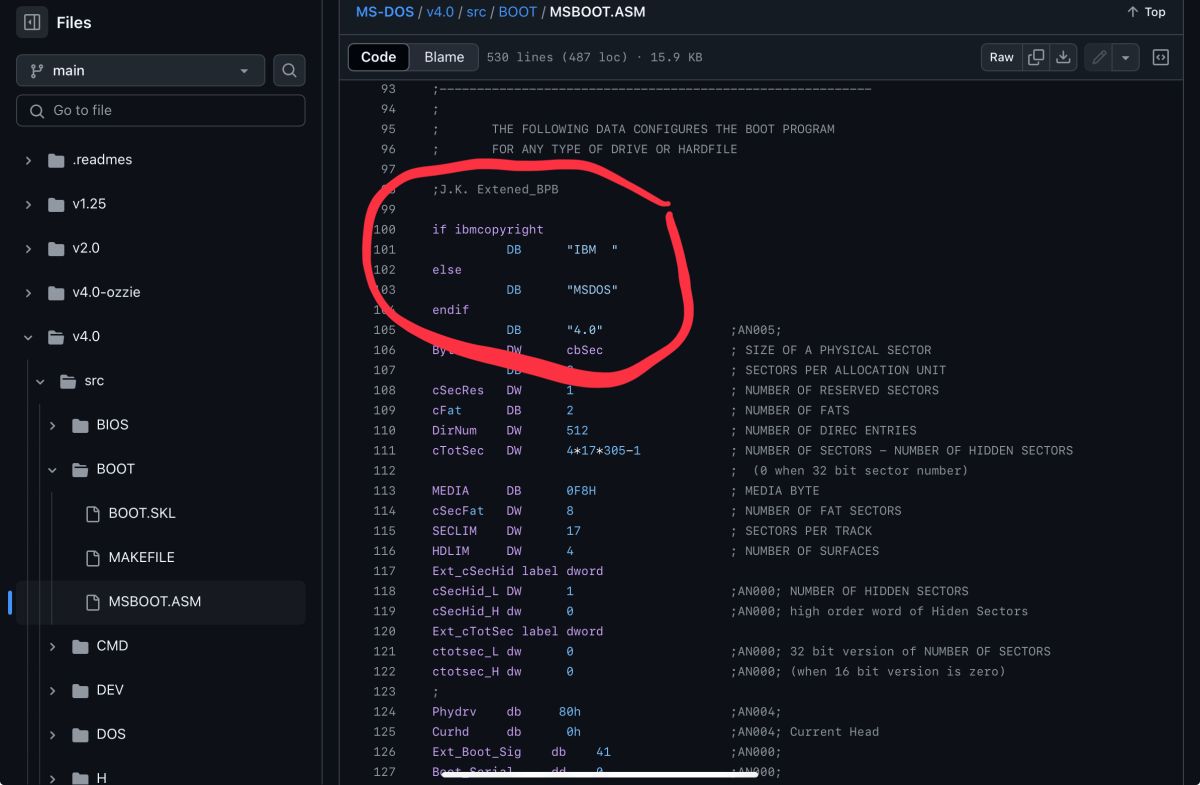Expand the CMD folder chevron
This screenshot has width=1200, height=785.
click(x=52, y=646)
